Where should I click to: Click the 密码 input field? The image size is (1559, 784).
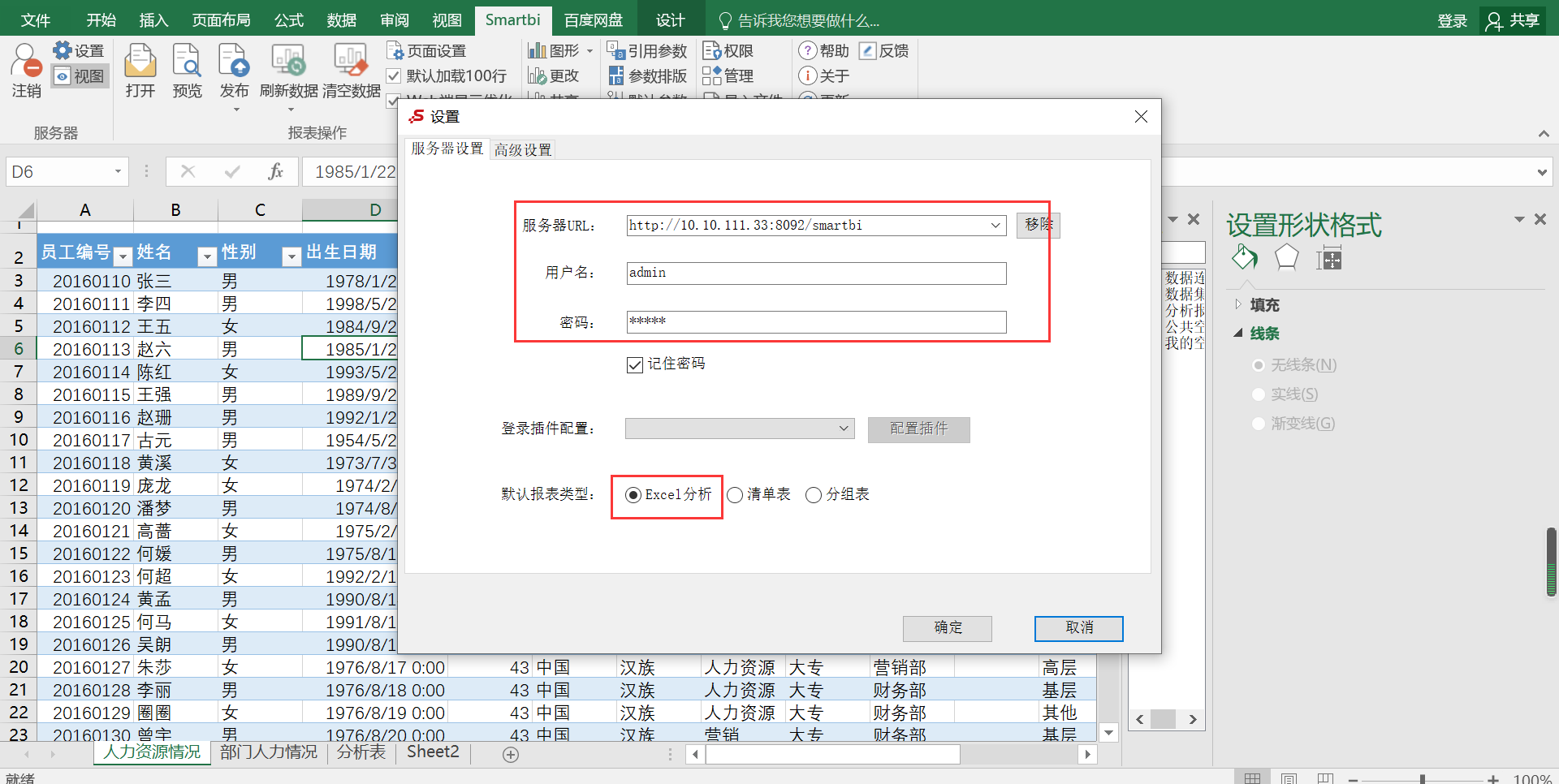[x=816, y=322]
